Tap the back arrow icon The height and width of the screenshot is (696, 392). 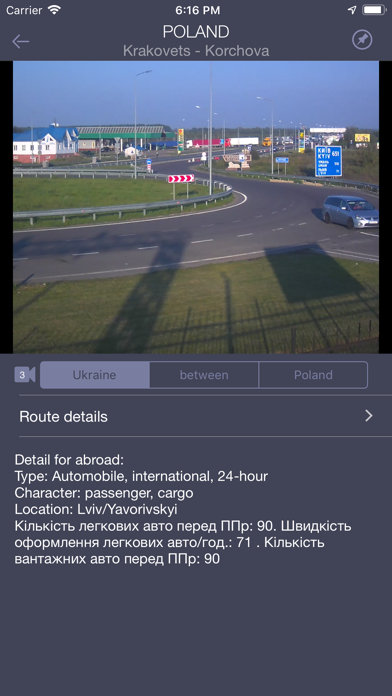point(20,41)
